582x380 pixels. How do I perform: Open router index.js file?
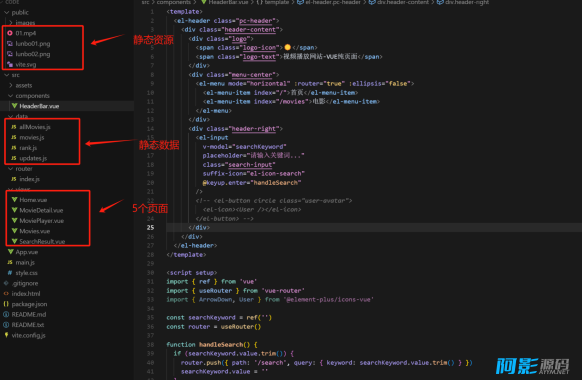tap(29, 179)
